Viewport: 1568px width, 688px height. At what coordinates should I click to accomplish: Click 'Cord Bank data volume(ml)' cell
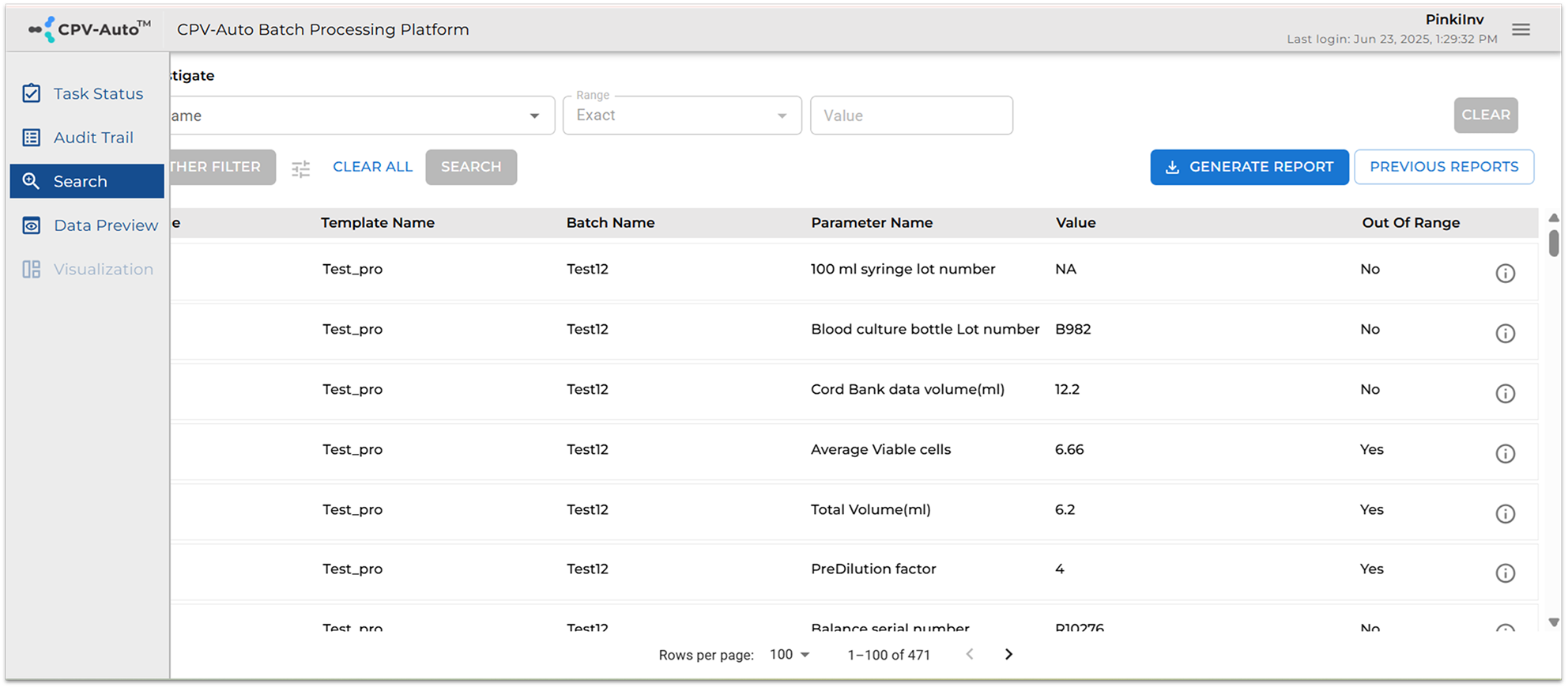907,389
